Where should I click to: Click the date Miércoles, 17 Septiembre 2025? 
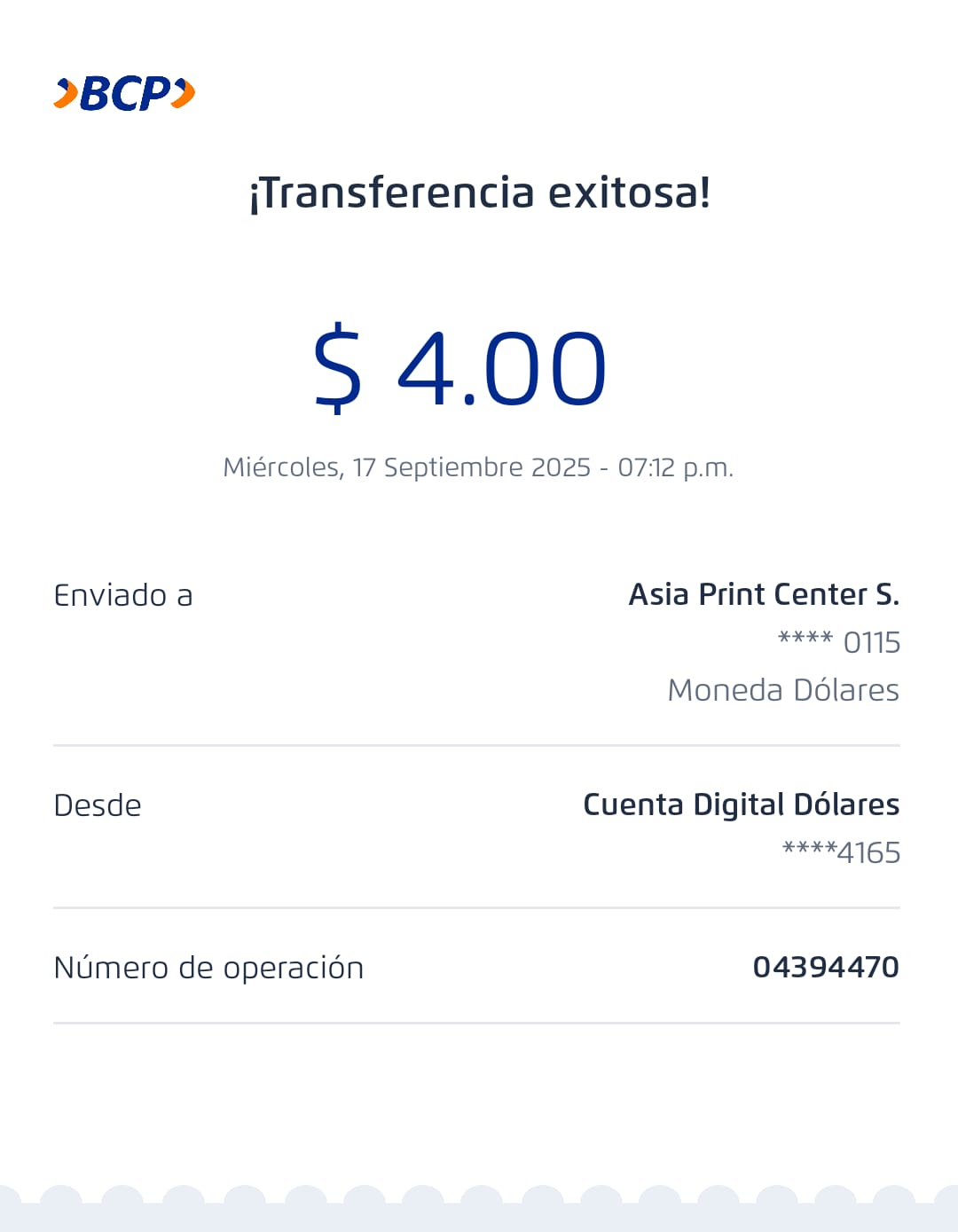[x=406, y=467]
